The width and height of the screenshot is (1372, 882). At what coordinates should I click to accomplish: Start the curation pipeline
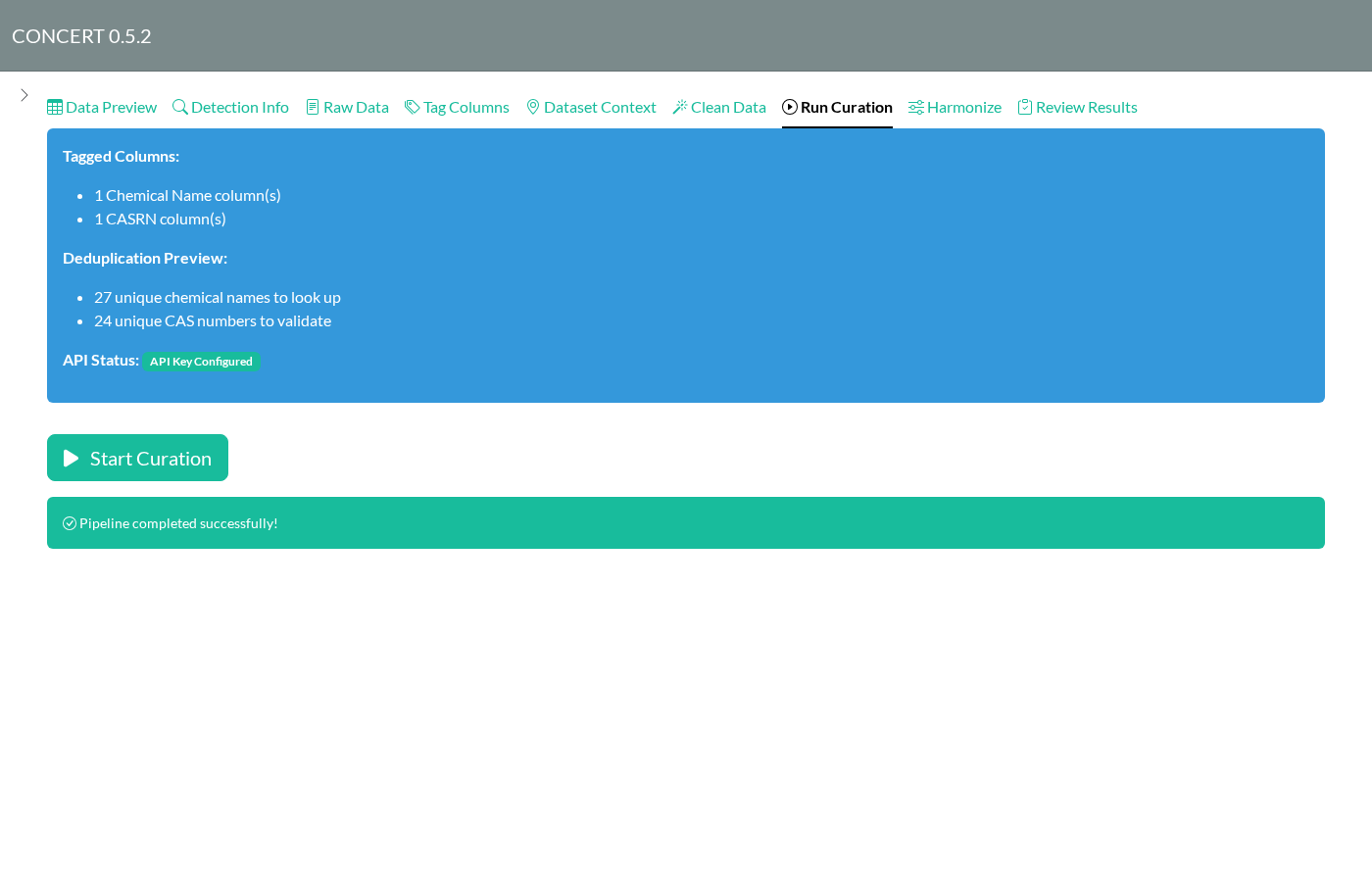(x=137, y=458)
